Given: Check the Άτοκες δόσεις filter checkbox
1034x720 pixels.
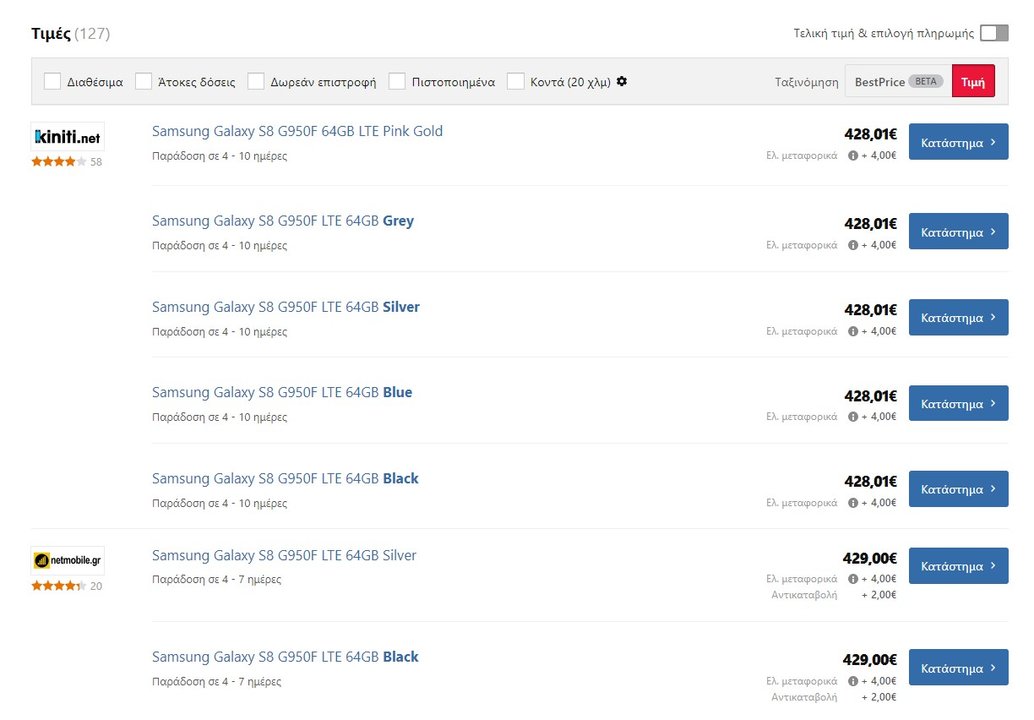Looking at the screenshot, I should [x=143, y=81].
